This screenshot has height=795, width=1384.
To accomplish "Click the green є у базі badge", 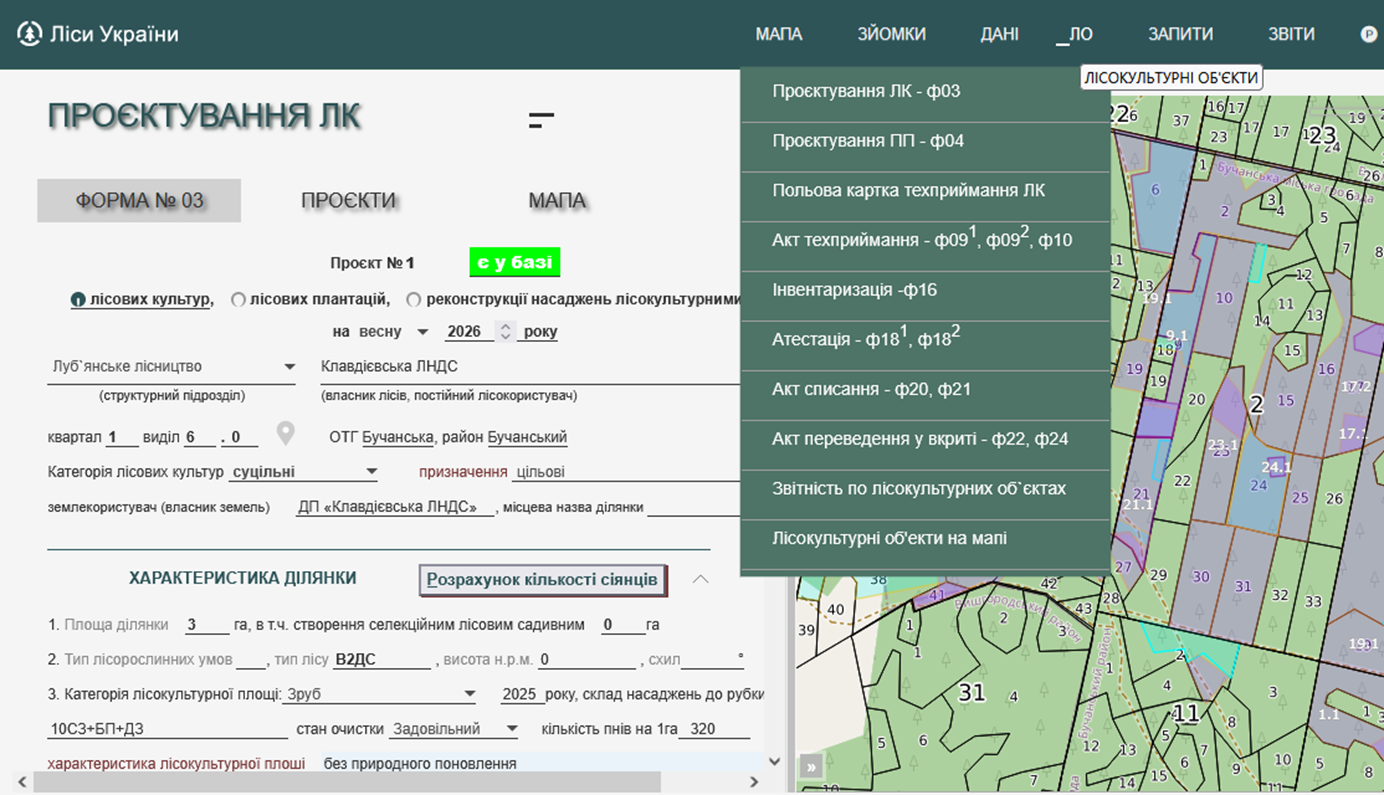I will [515, 263].
